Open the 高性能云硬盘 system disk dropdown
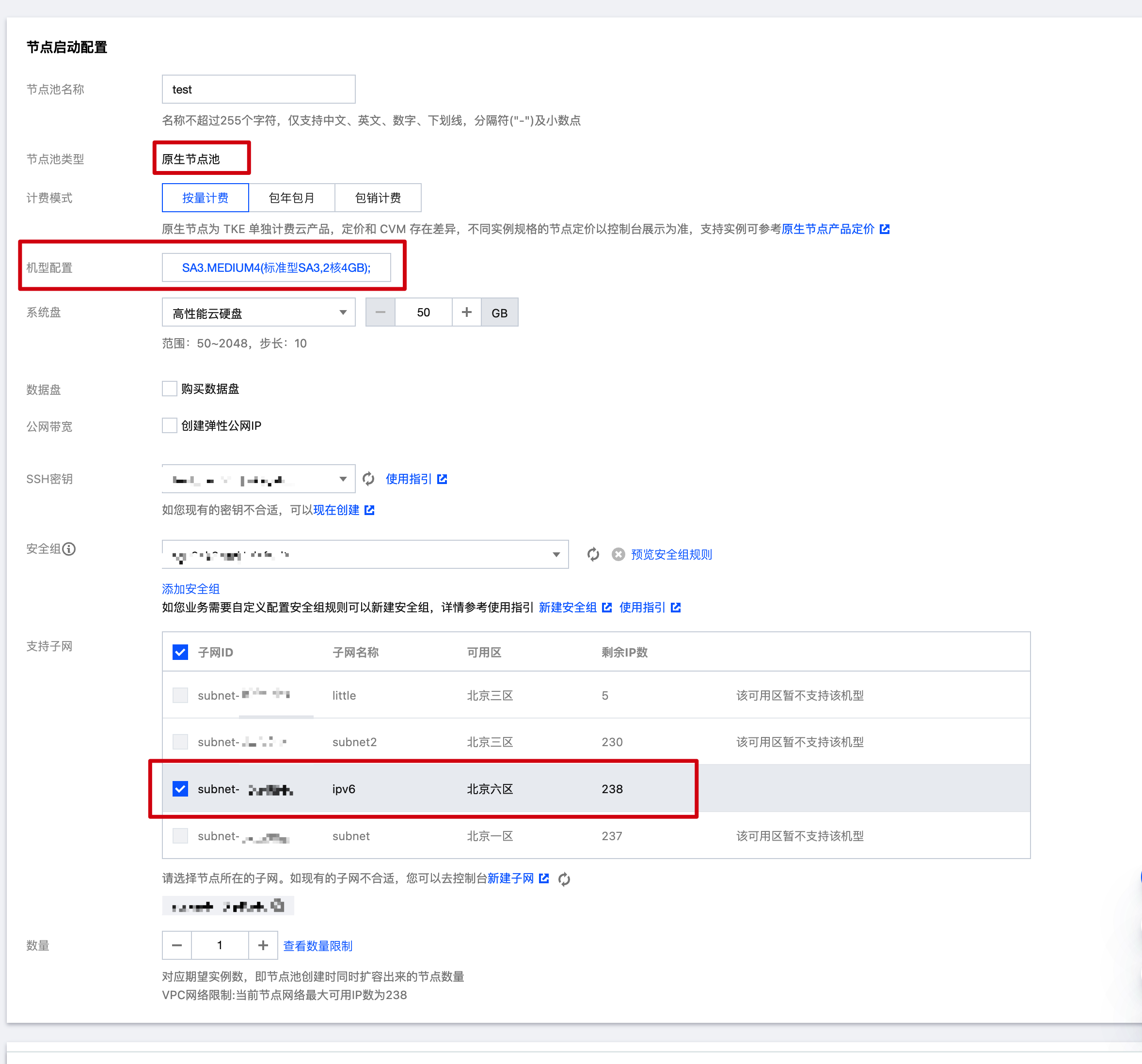Image resolution: width=1142 pixels, height=1064 pixels. coord(258,313)
